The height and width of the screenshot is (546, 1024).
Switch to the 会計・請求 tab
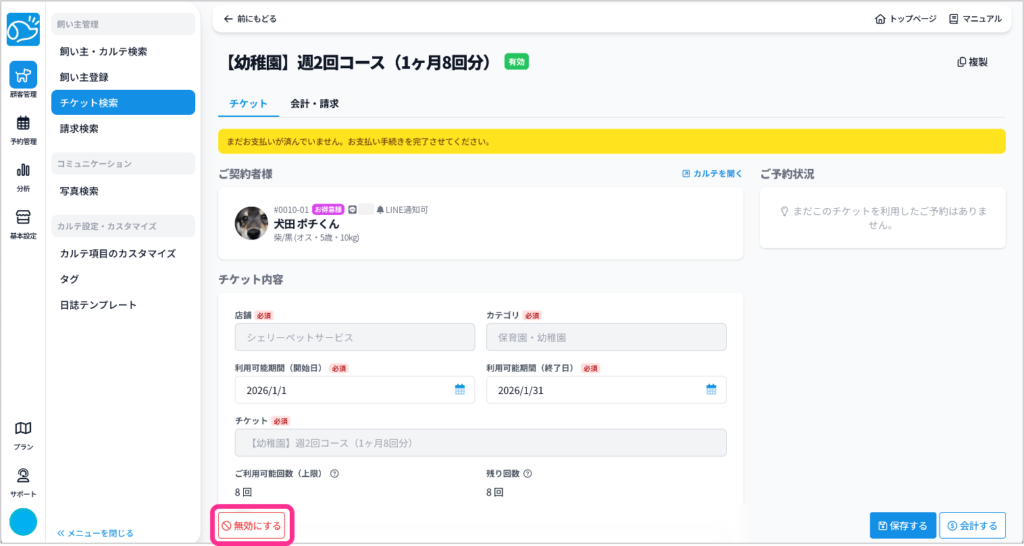[x=314, y=103]
